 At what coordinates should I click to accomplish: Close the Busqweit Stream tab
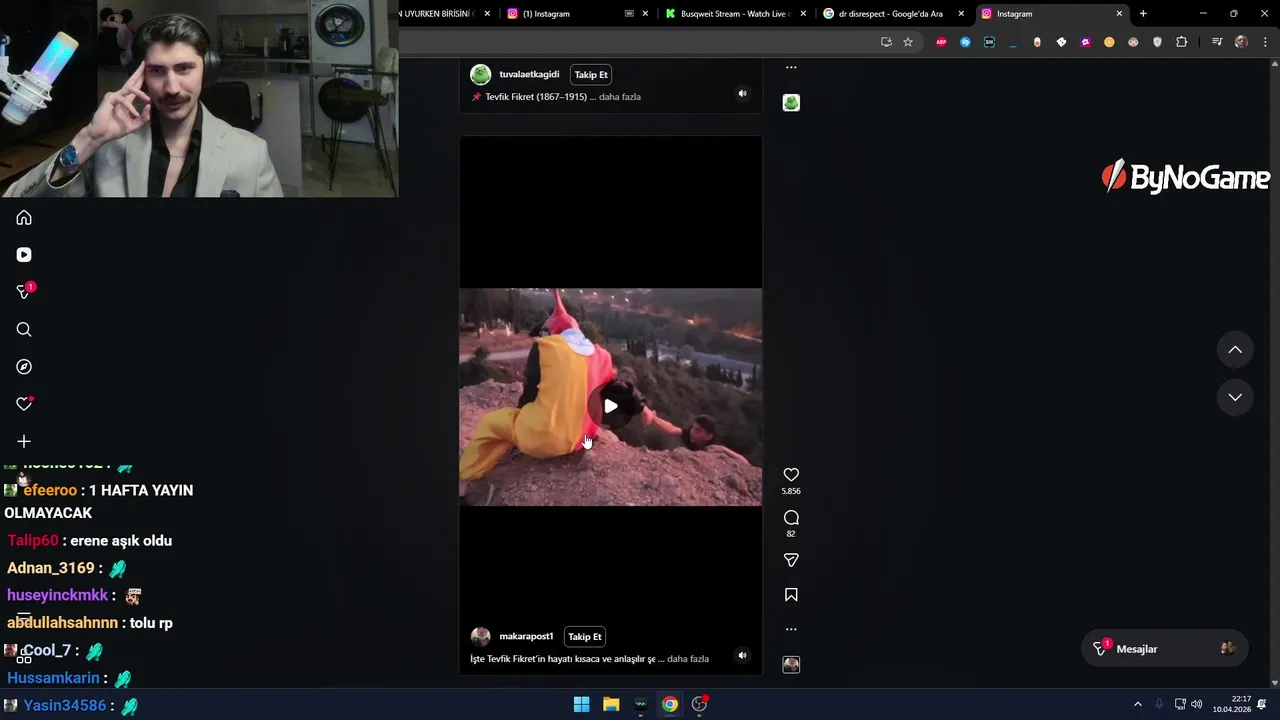point(803,14)
